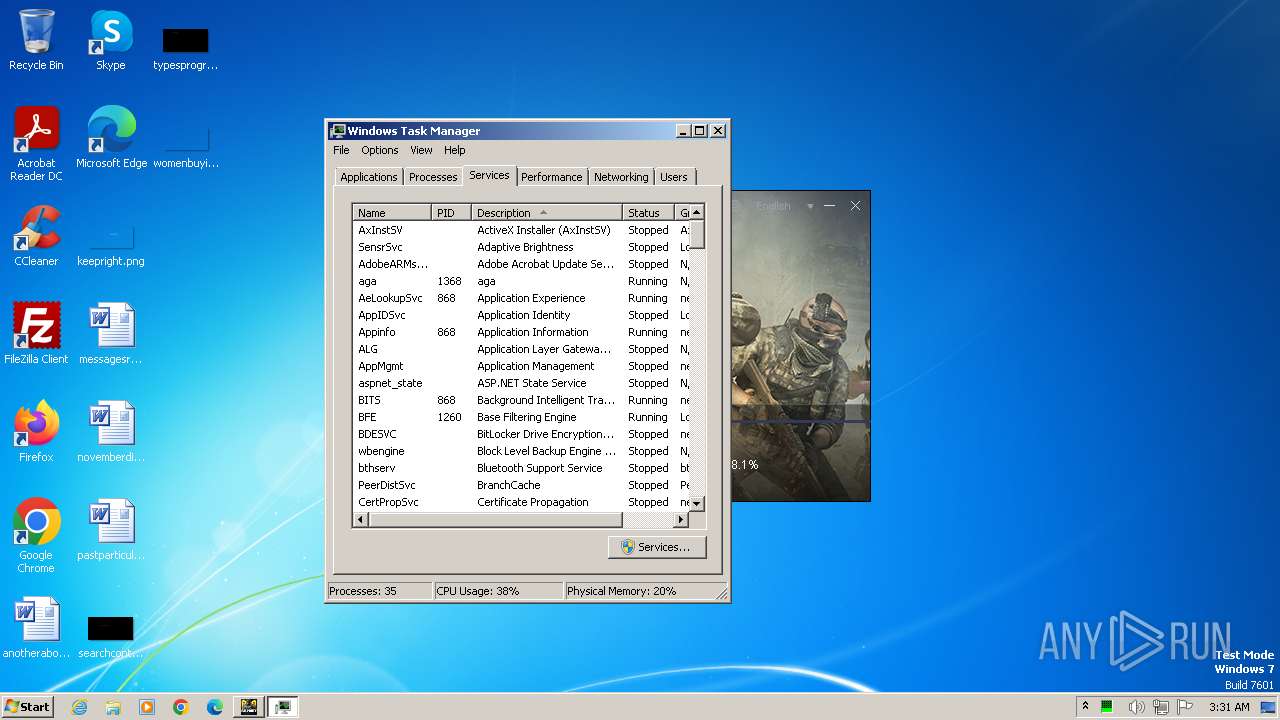Select the aga service row
The width and height of the screenshot is (1280, 720).
pyautogui.click(x=521, y=281)
